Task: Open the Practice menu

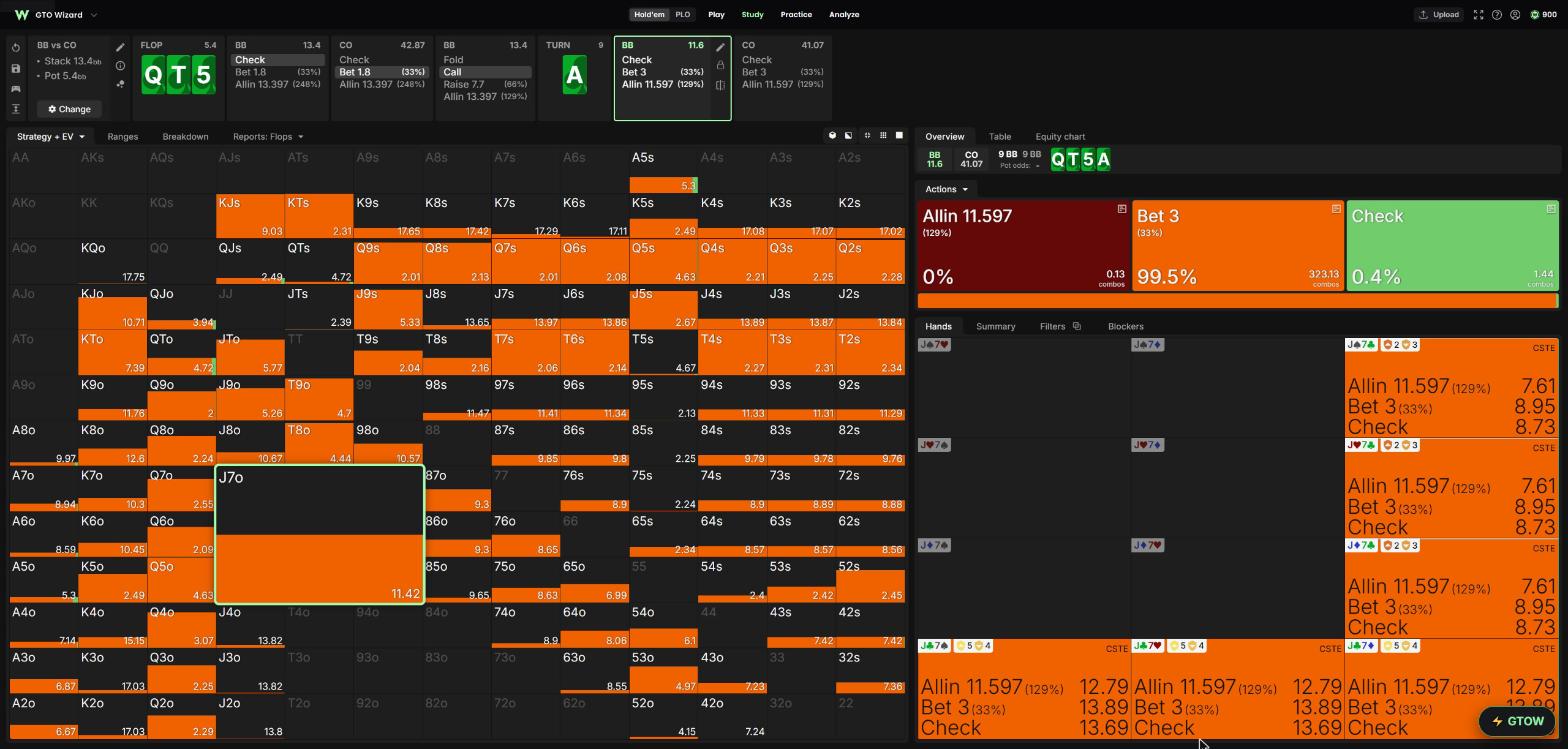Action: pos(796,15)
